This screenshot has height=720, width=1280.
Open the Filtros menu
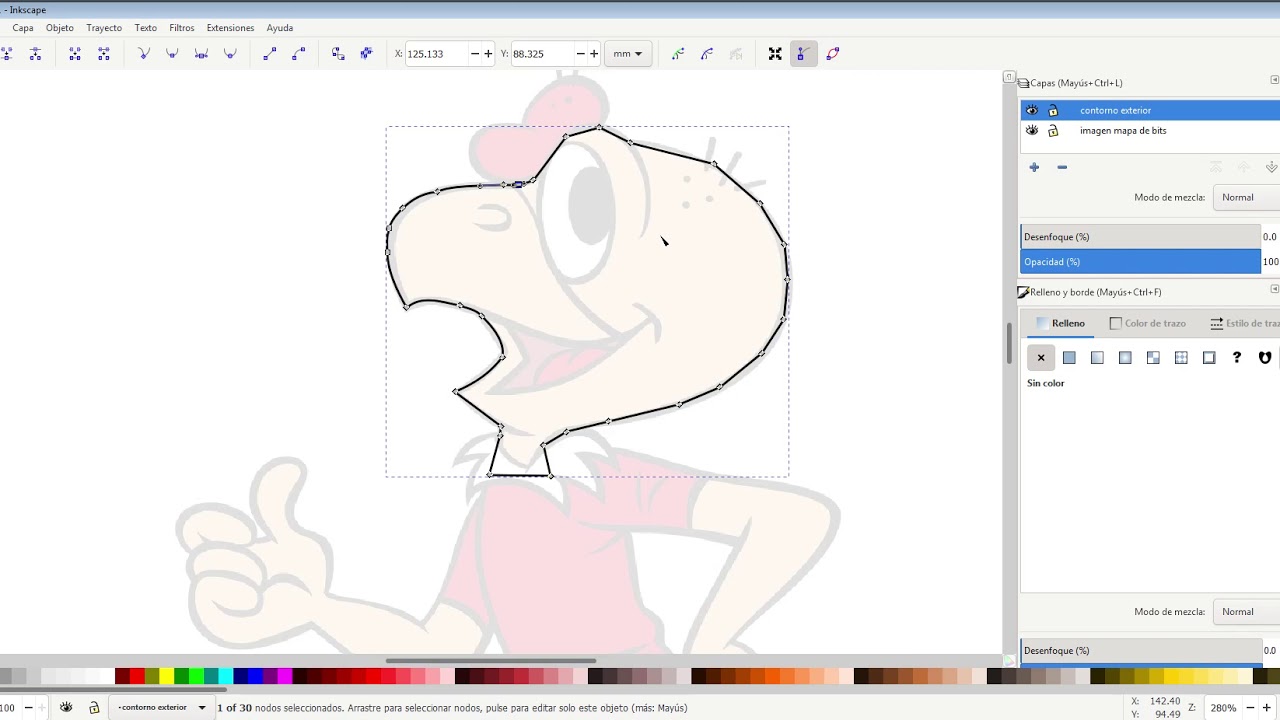coord(182,28)
